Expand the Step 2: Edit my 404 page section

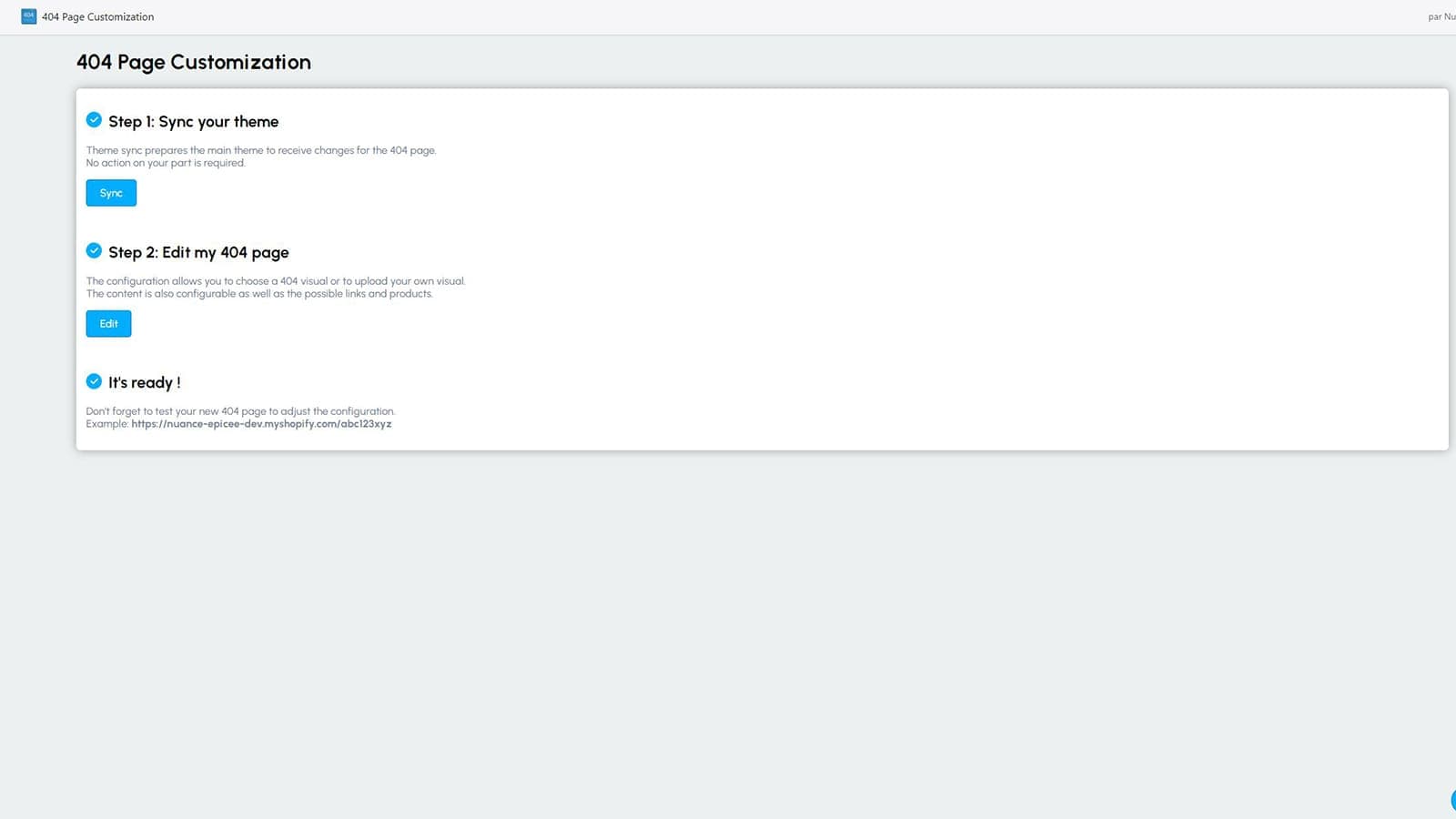pyautogui.click(x=197, y=252)
